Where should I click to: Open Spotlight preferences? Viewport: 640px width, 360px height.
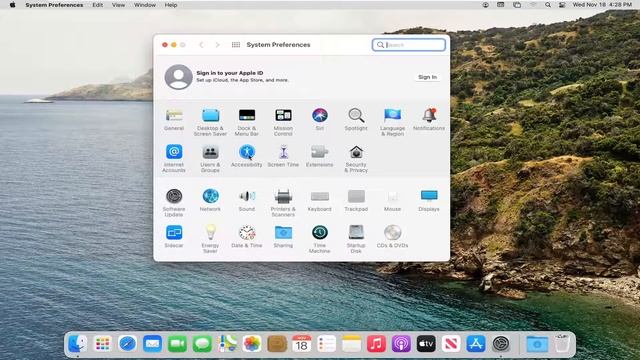(356, 119)
